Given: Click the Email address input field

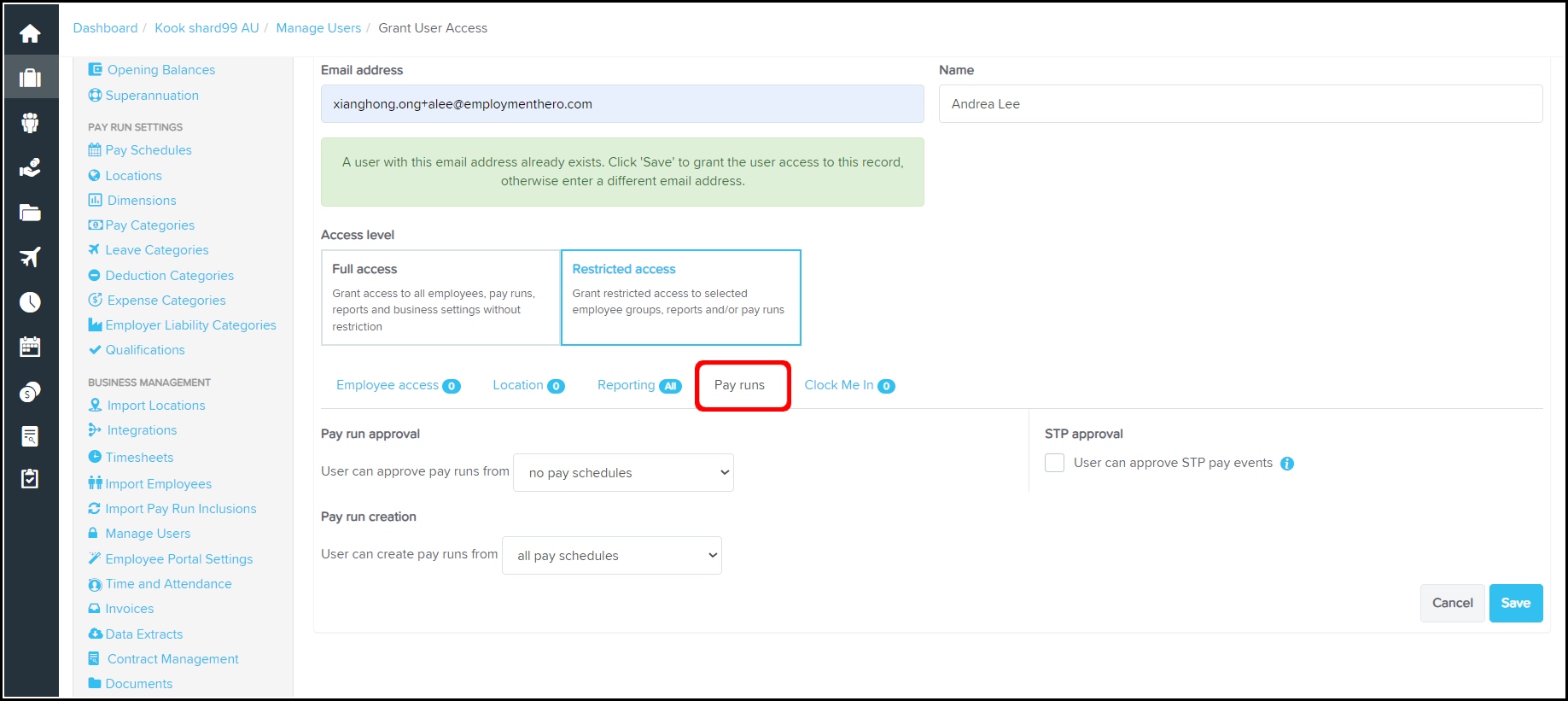Looking at the screenshot, I should pyautogui.click(x=622, y=104).
